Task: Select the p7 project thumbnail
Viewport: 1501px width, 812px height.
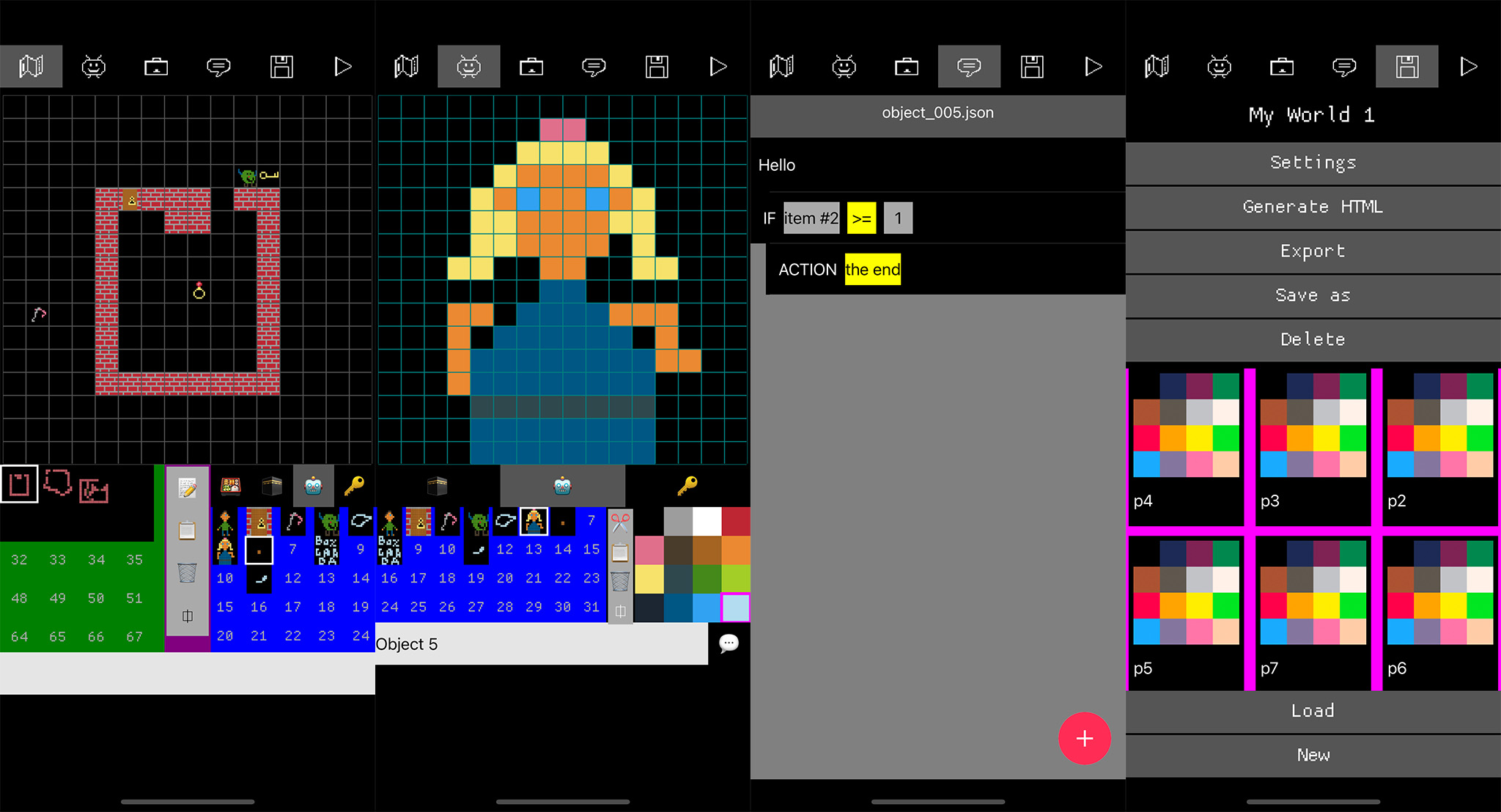Action: pyautogui.click(x=1313, y=614)
